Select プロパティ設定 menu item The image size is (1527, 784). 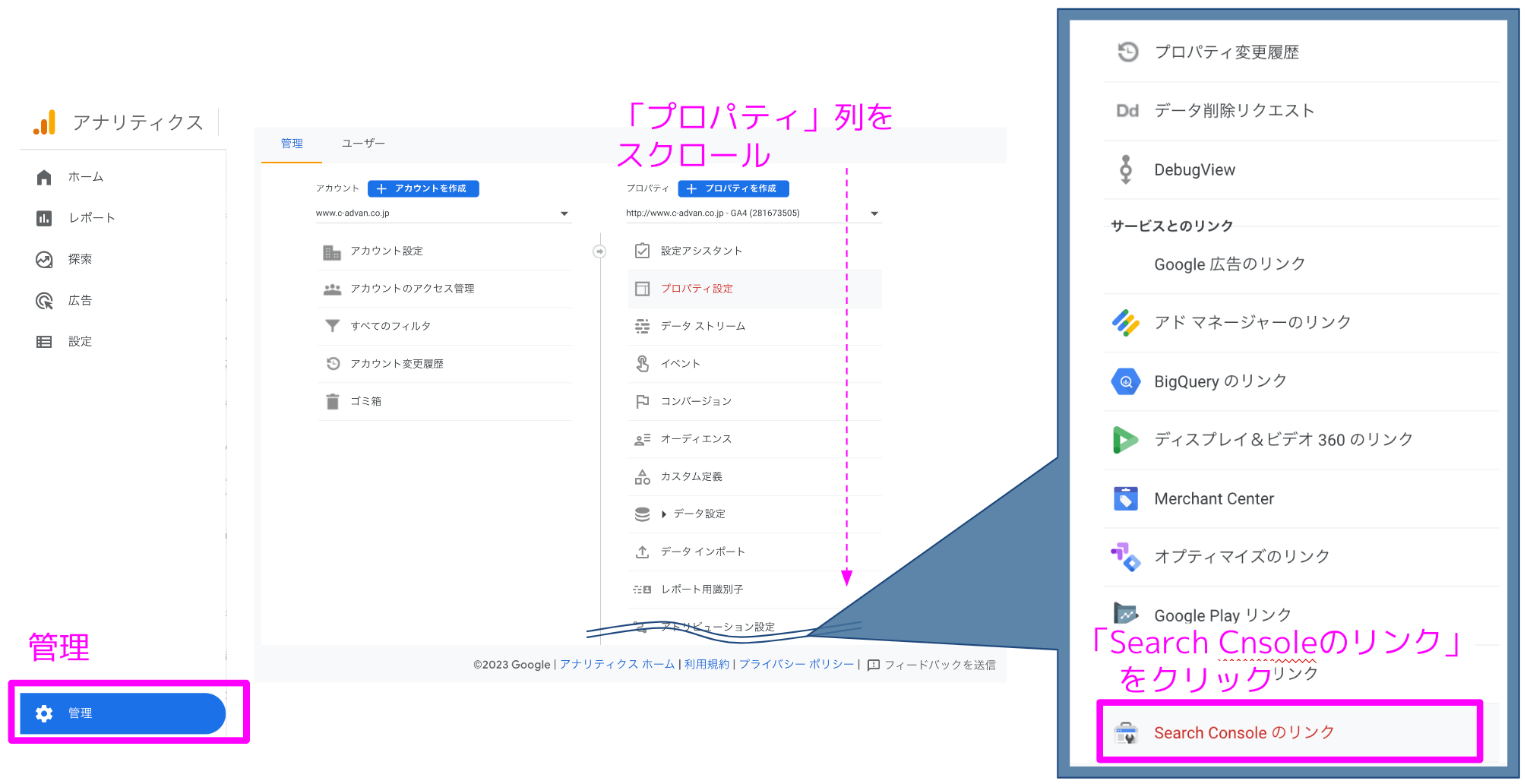(754, 289)
